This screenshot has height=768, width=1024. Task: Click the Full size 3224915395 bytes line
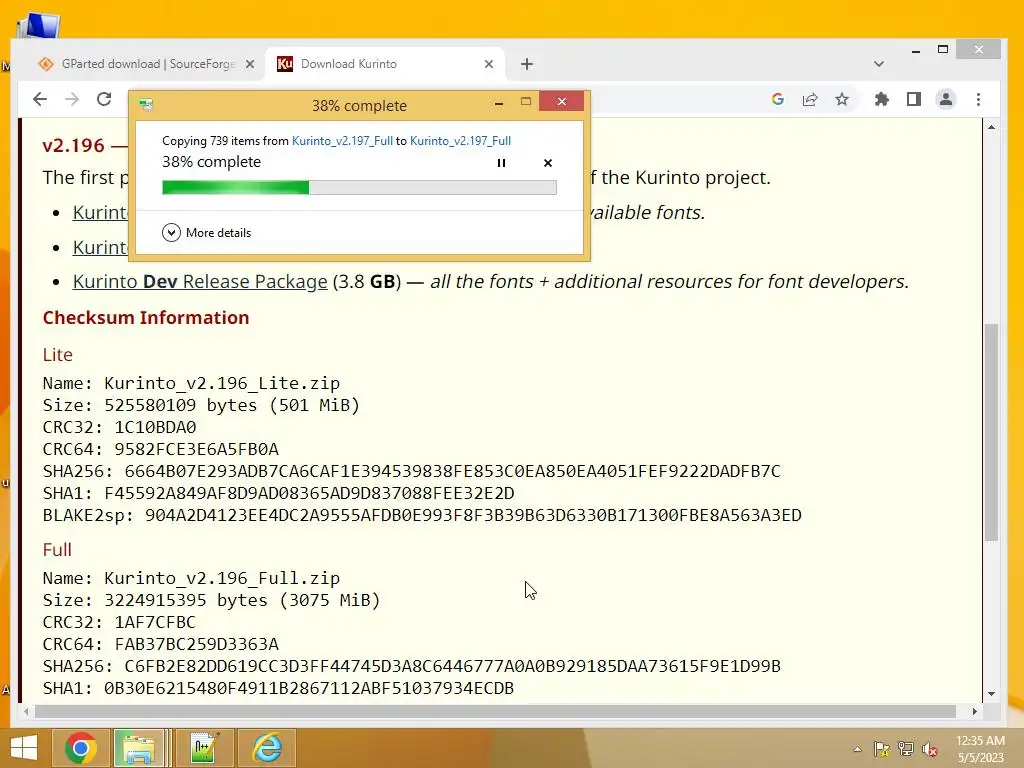point(212,601)
